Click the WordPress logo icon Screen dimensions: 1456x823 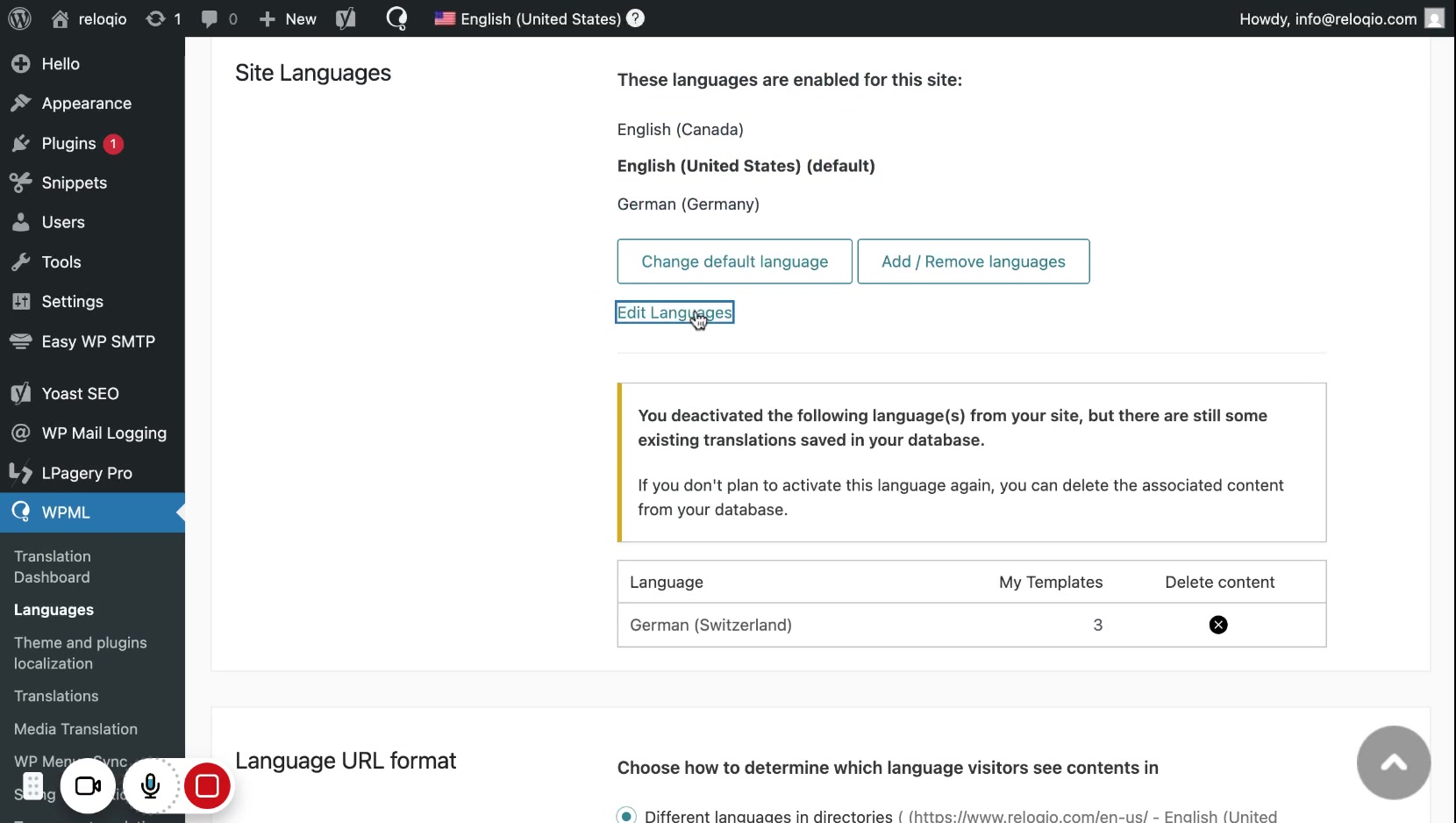[19, 18]
